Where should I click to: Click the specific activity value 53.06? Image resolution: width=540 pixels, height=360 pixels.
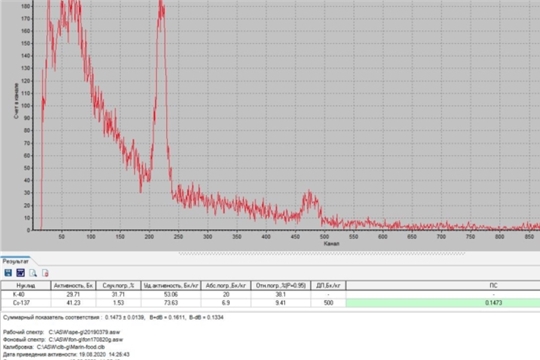171,294
